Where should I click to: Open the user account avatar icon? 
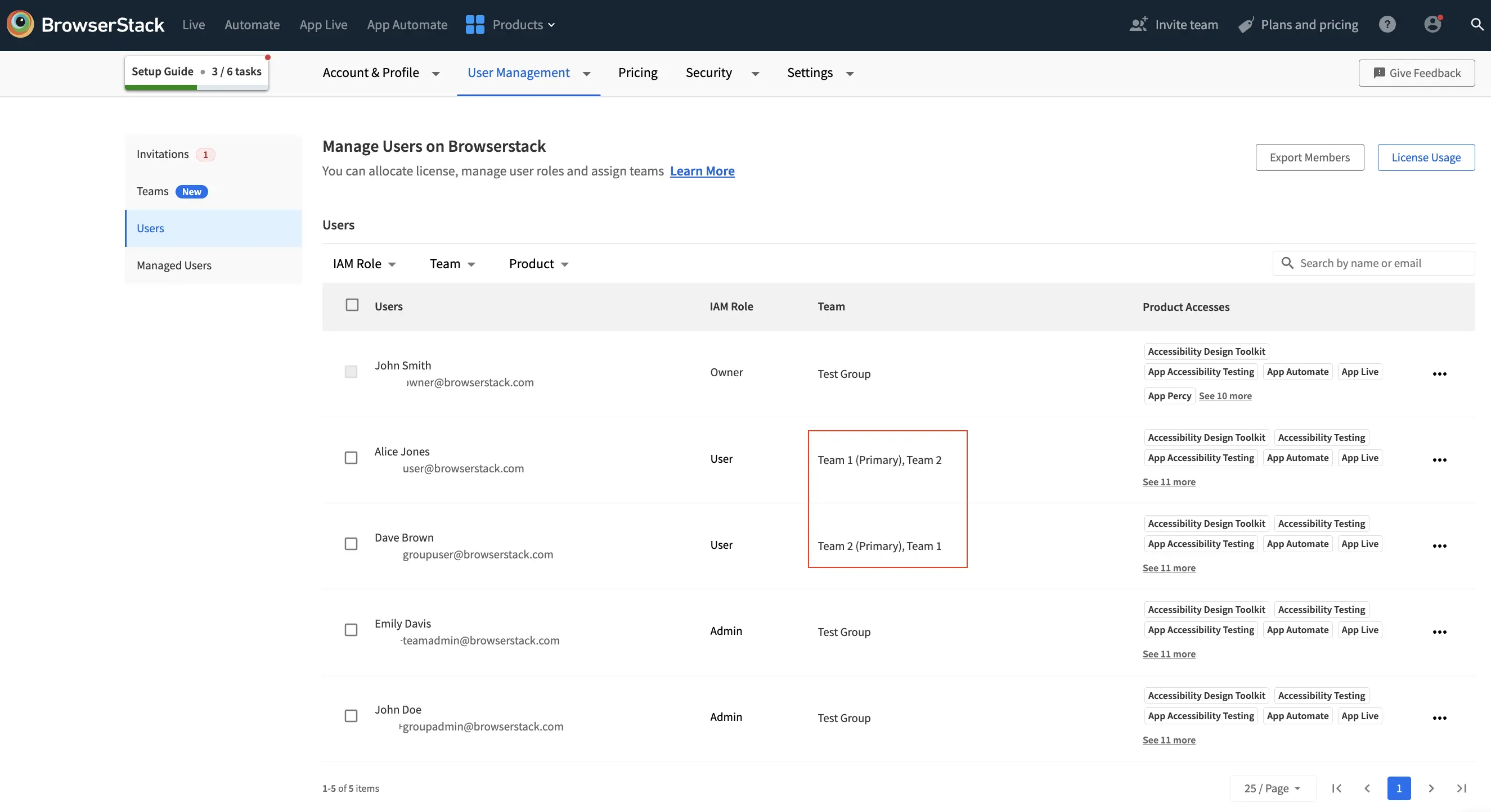pos(1432,24)
